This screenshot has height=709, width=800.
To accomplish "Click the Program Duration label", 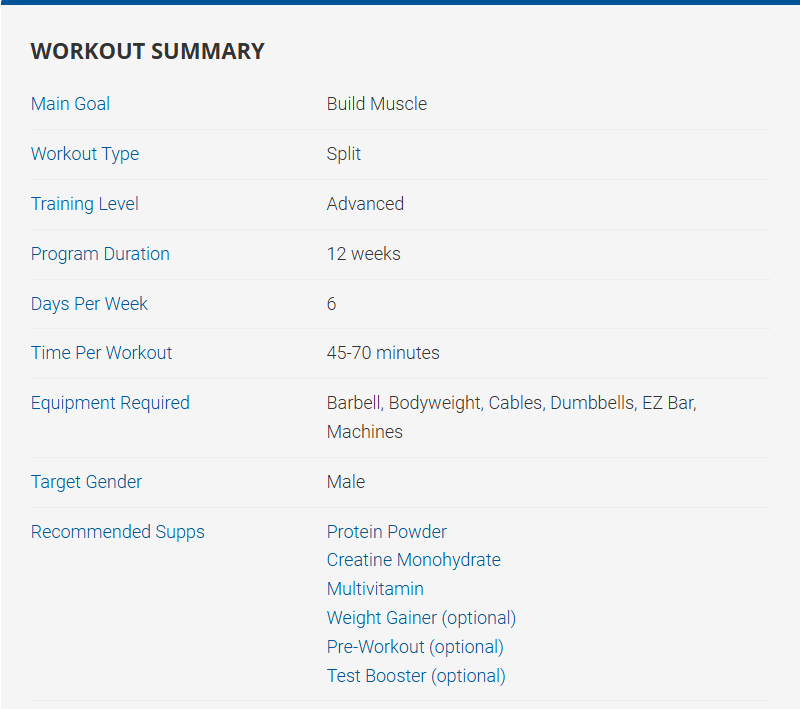I will point(100,254).
